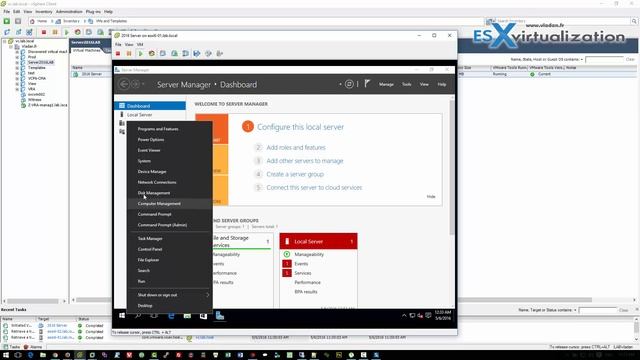Open vSphere Client Administration menu
The height and width of the screenshot is (360, 640).
pyautogui.click(x=69, y=12)
